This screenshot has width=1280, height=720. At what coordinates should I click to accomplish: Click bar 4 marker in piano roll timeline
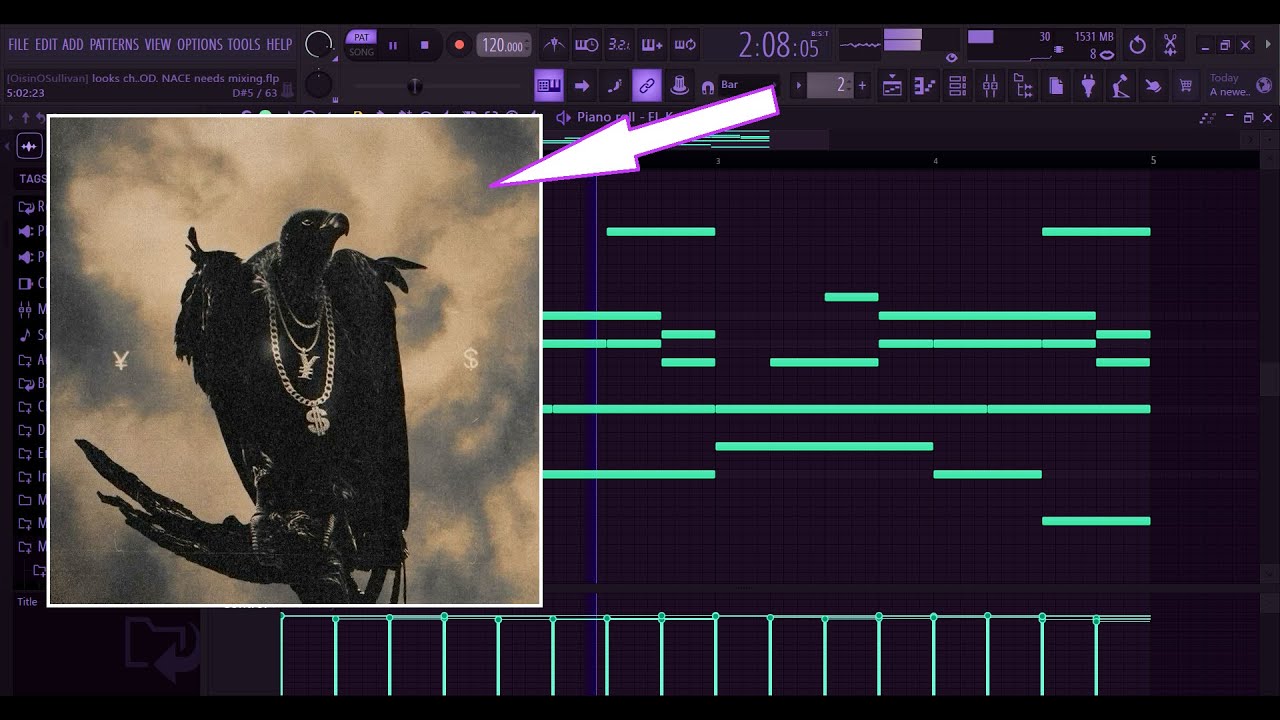click(x=935, y=160)
